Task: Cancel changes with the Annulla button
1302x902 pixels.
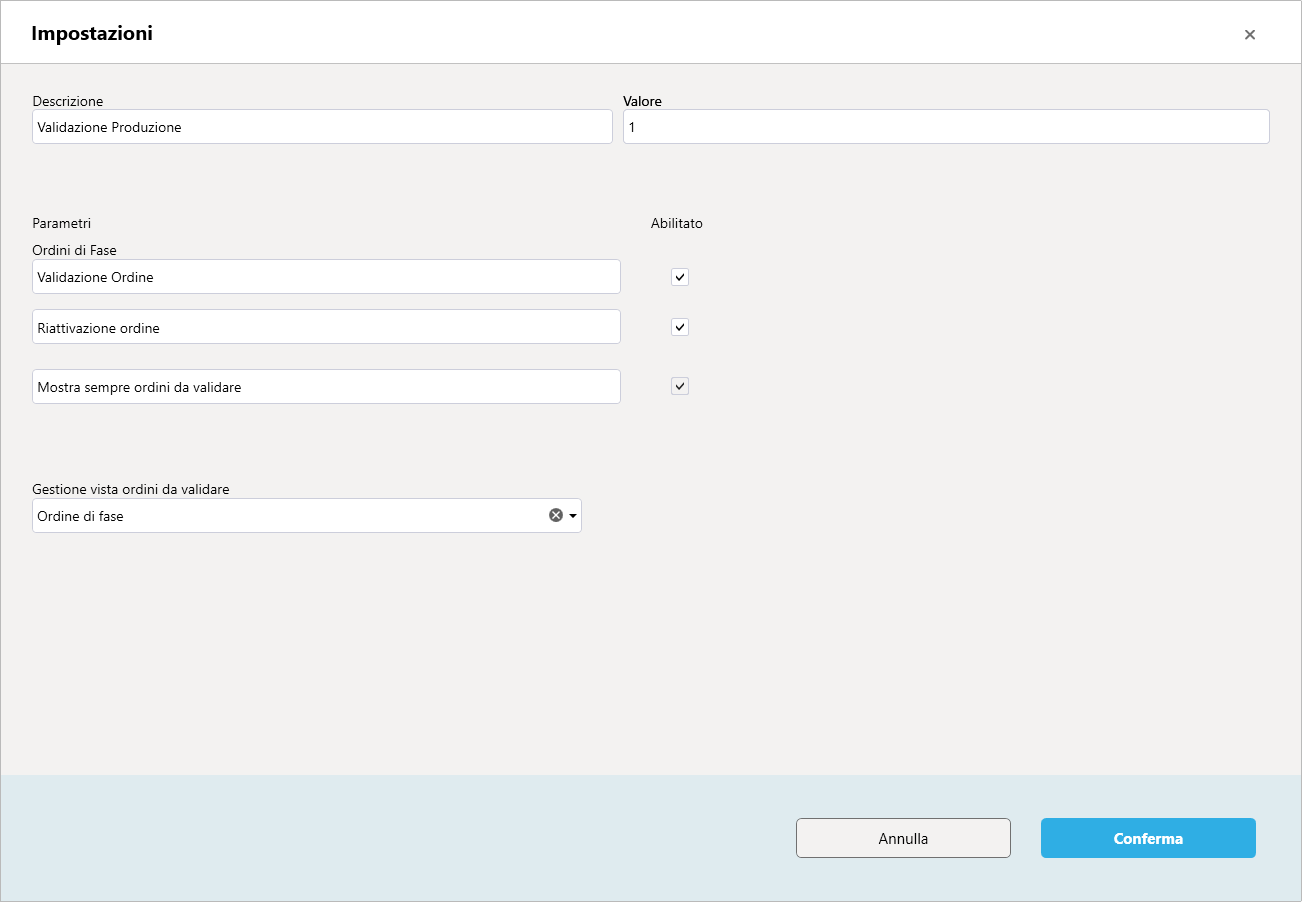Action: [903, 838]
